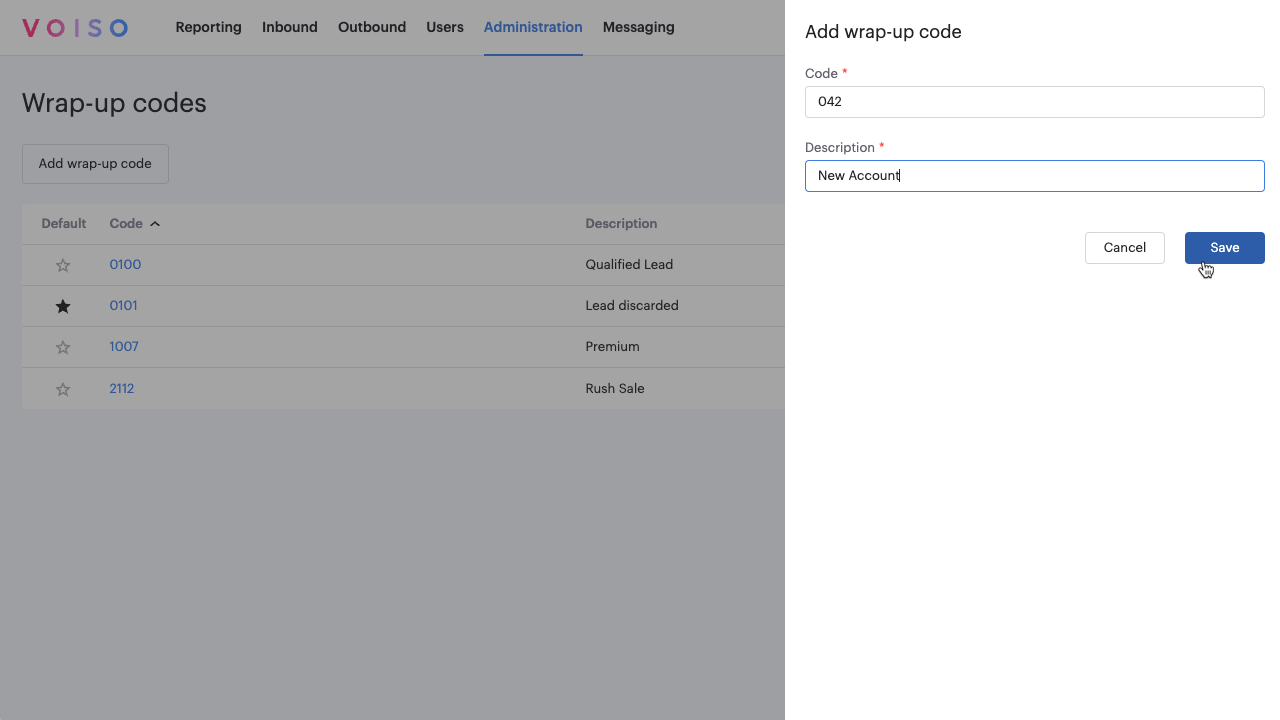The height and width of the screenshot is (720, 1280).
Task: Select the Lead discarded description cell
Action: (x=632, y=306)
